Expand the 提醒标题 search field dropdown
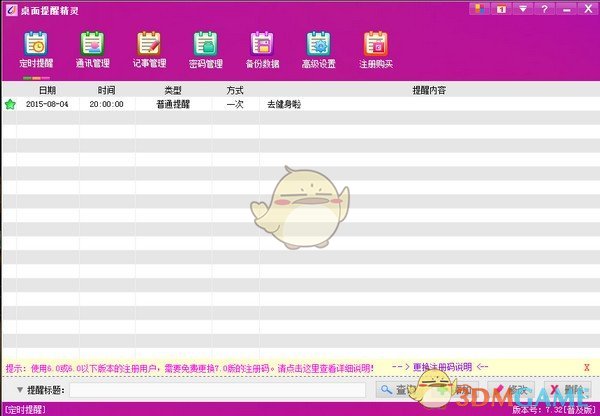This screenshot has width=600, height=416. 21,390
